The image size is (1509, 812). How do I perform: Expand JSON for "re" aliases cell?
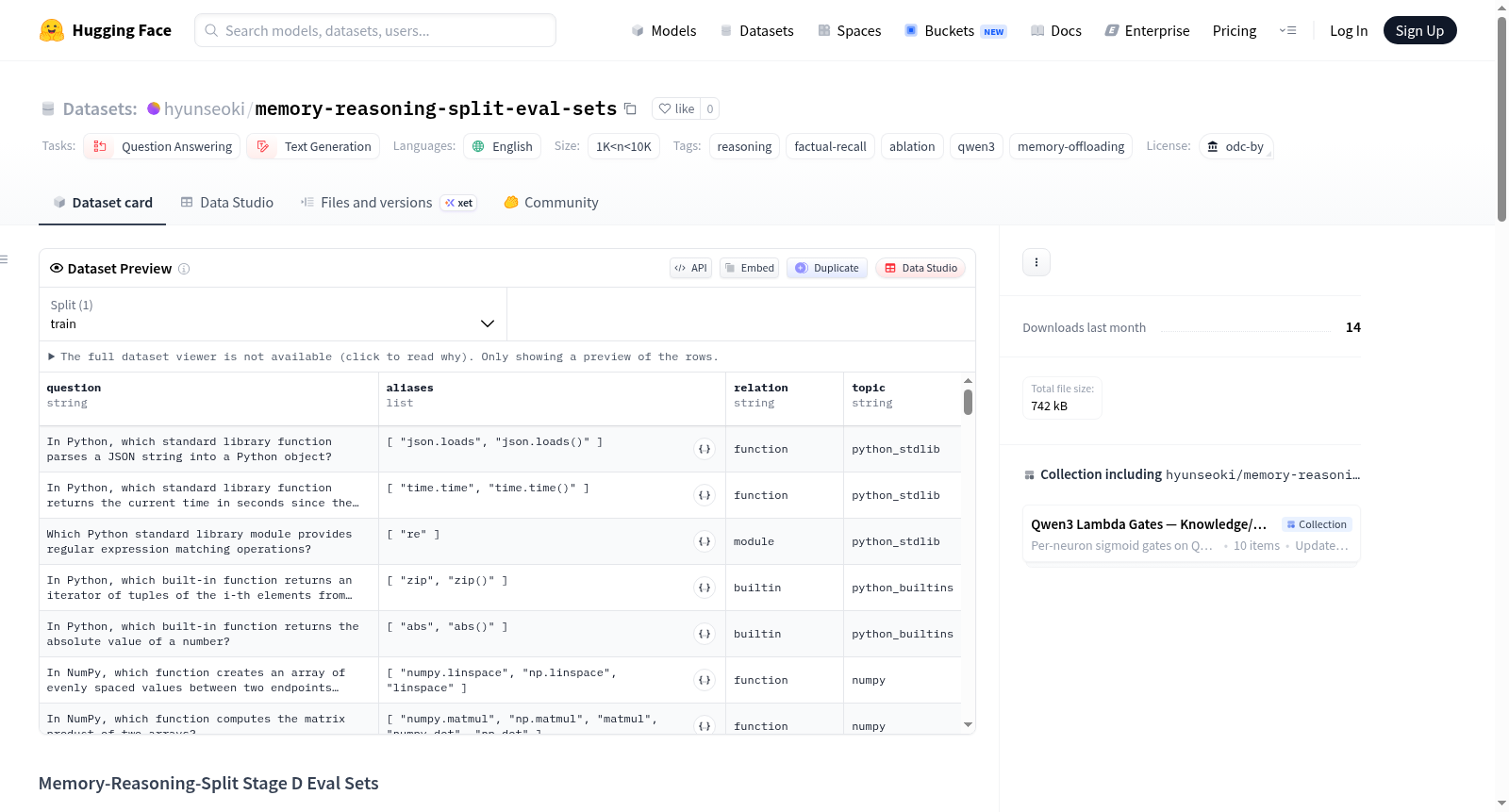click(x=705, y=541)
